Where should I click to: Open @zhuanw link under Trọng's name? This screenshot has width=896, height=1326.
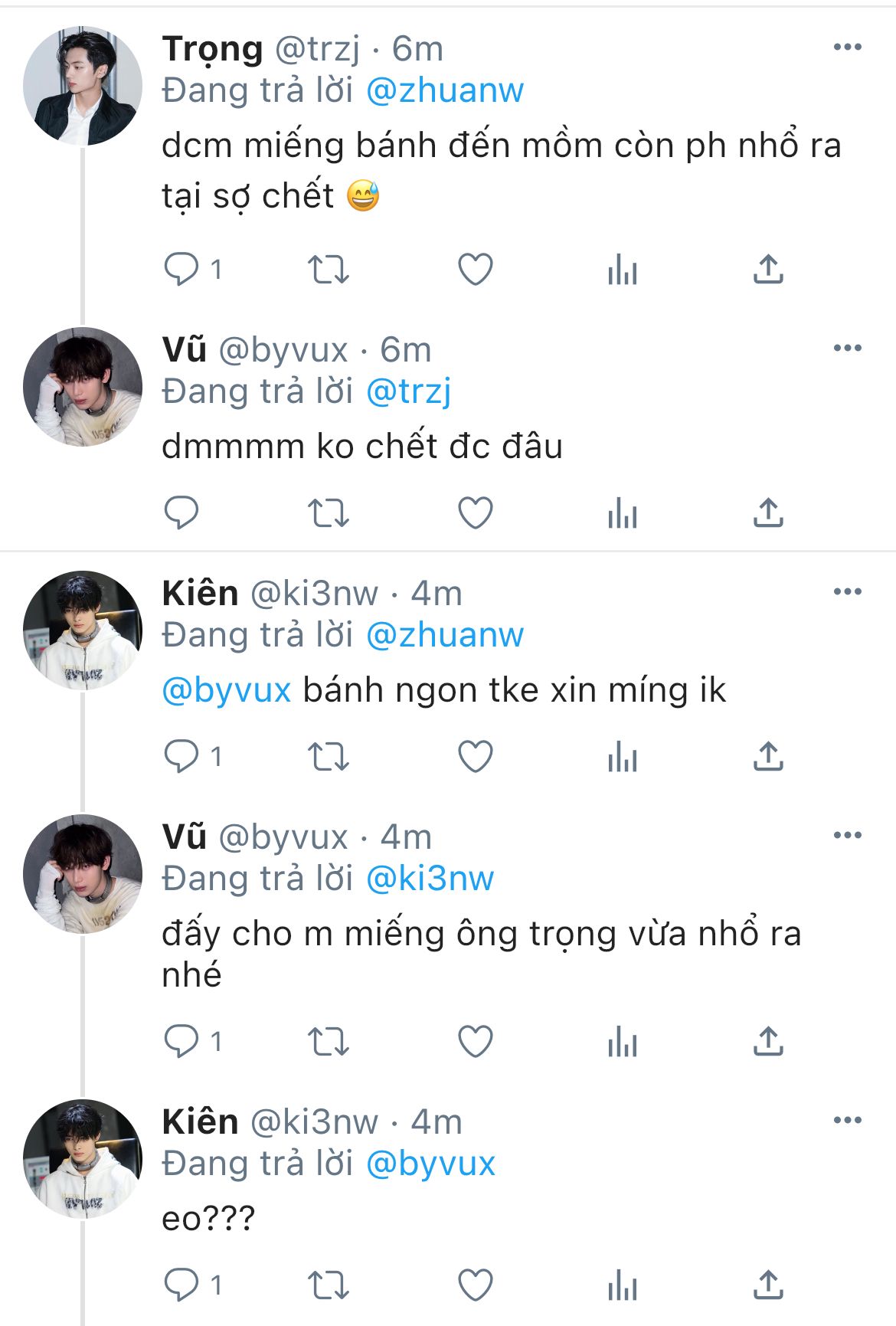click(445, 90)
